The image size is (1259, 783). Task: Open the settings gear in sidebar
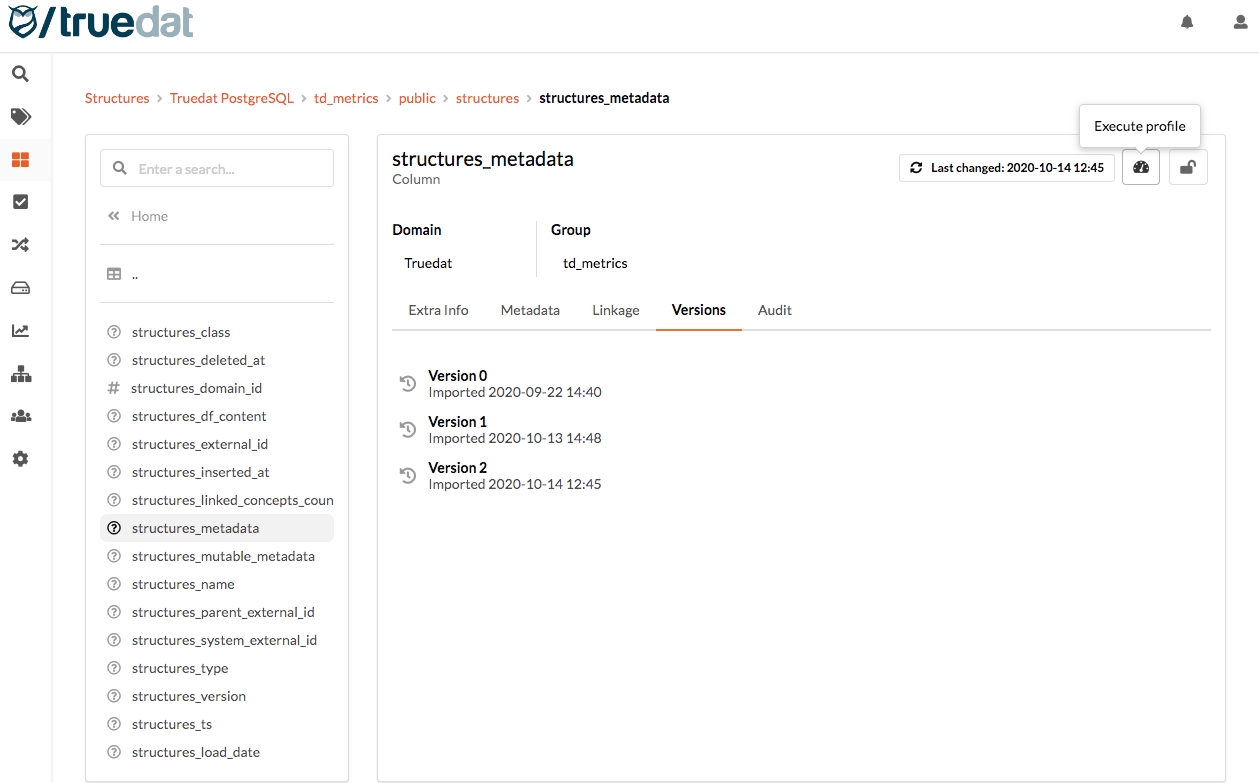pos(20,459)
